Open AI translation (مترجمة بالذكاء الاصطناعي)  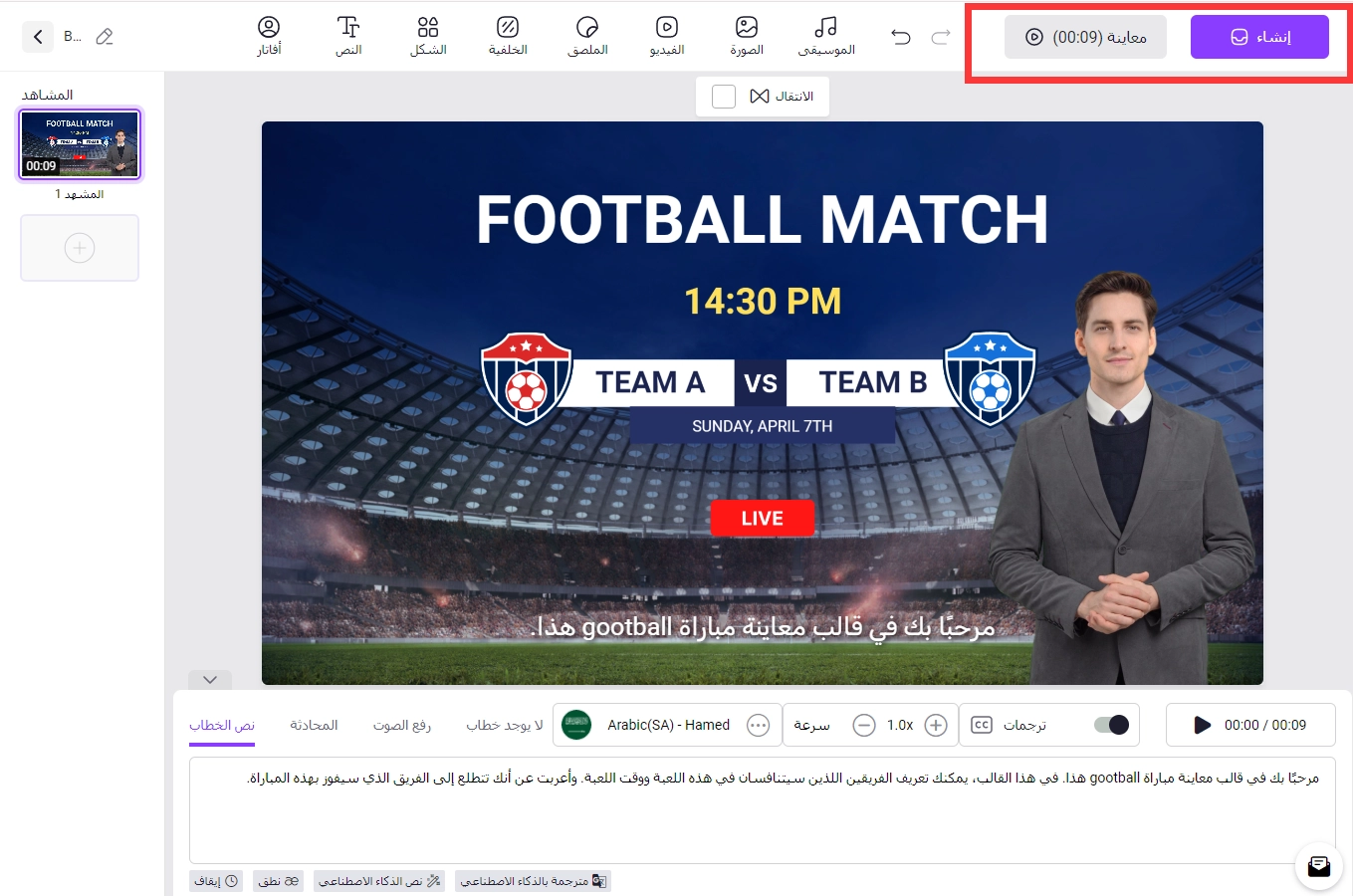point(533,881)
